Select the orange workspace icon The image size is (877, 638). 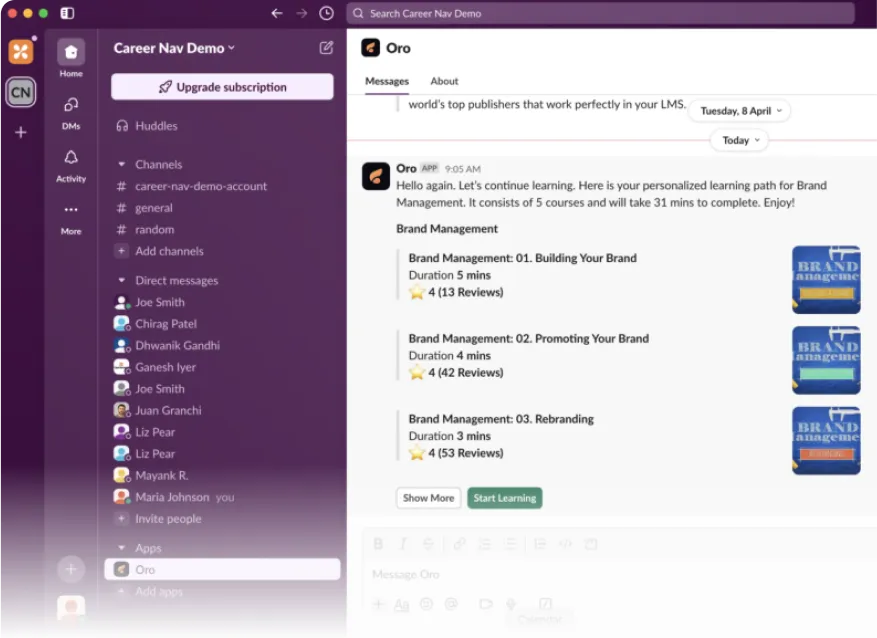pyautogui.click(x=21, y=52)
